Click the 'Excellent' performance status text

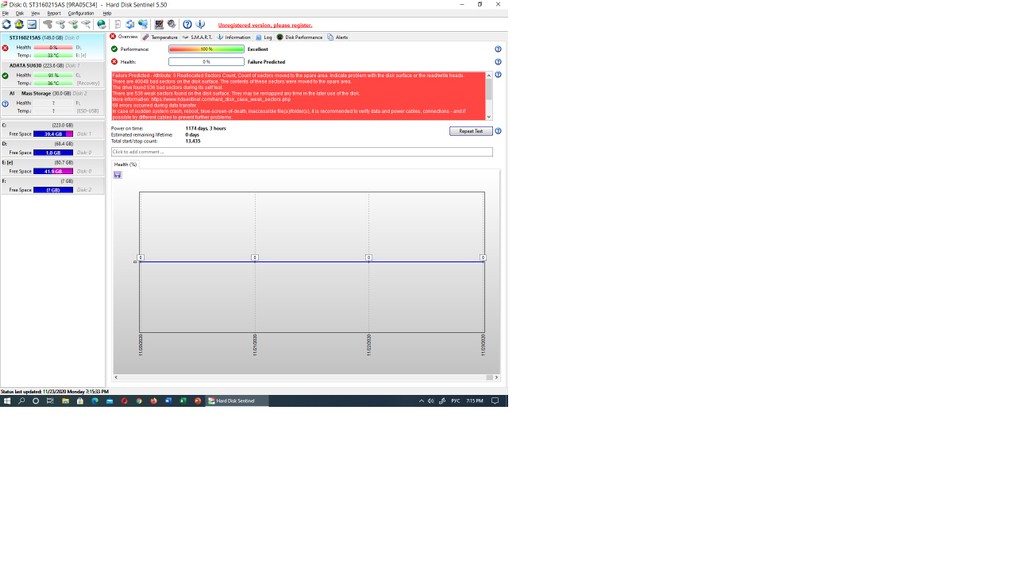[x=258, y=49]
